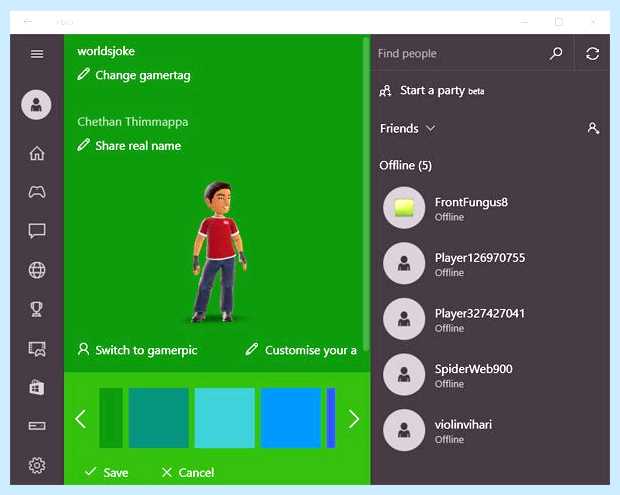Refresh the friends list

click(592, 54)
